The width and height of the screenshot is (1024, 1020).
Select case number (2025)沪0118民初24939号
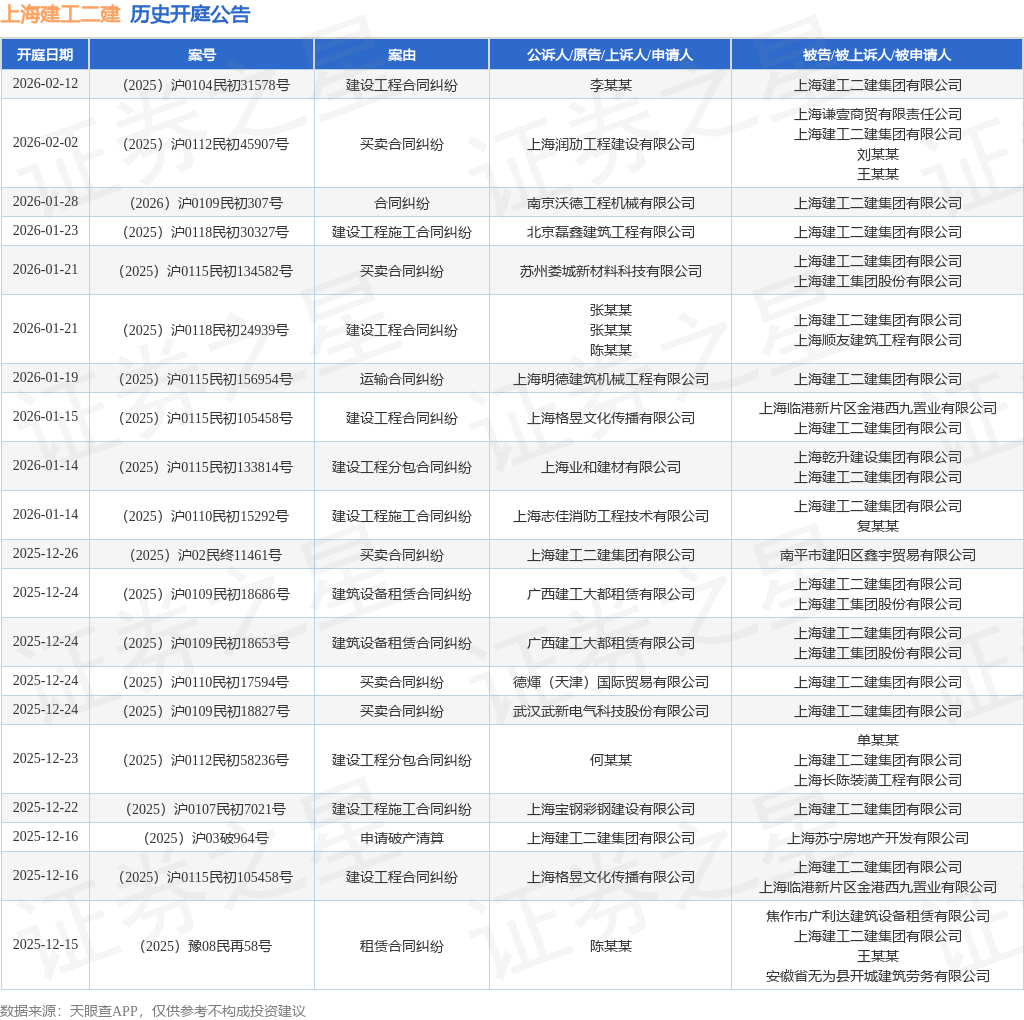(x=206, y=330)
